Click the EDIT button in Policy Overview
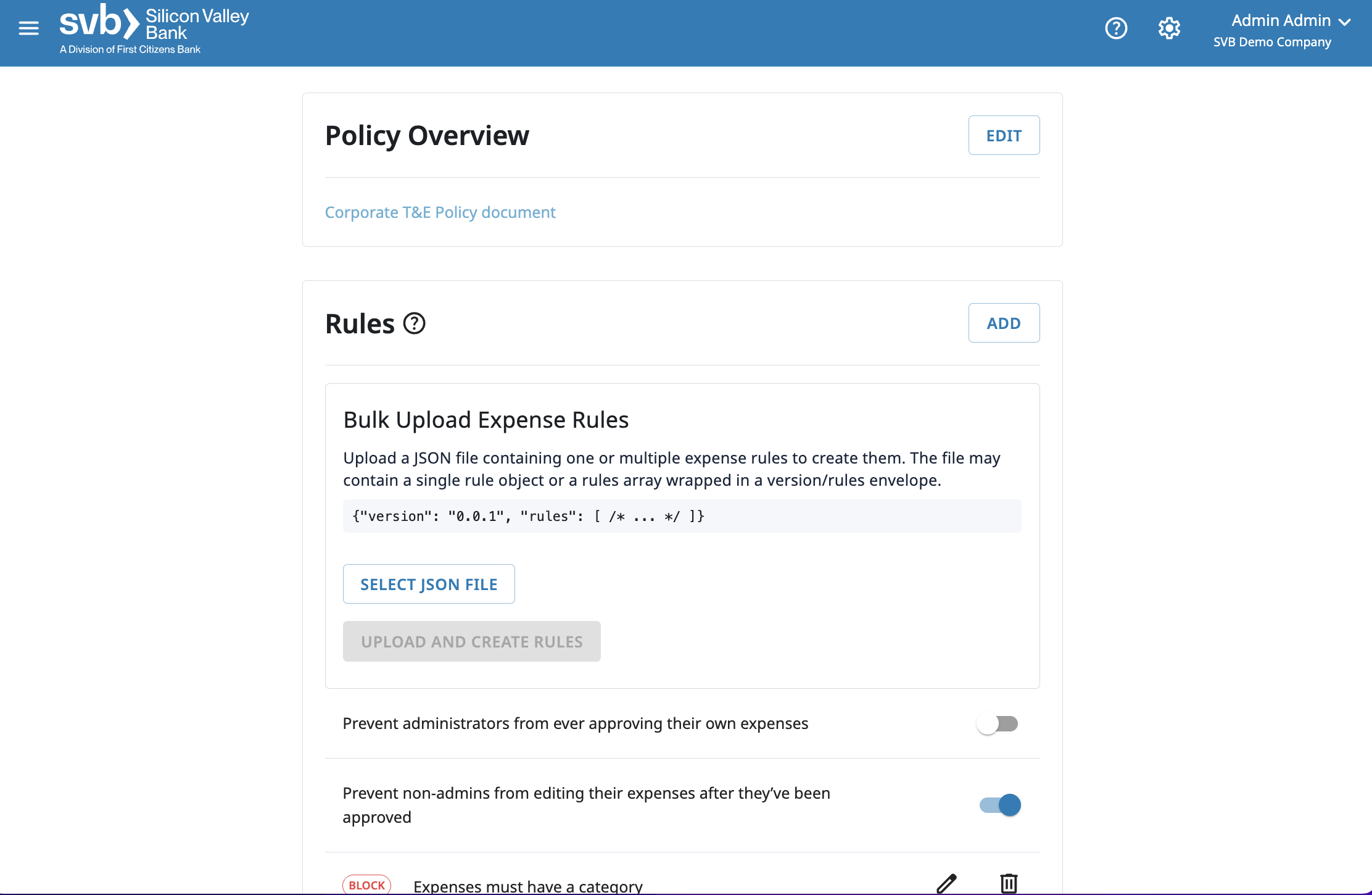1372x895 pixels. pos(1004,135)
